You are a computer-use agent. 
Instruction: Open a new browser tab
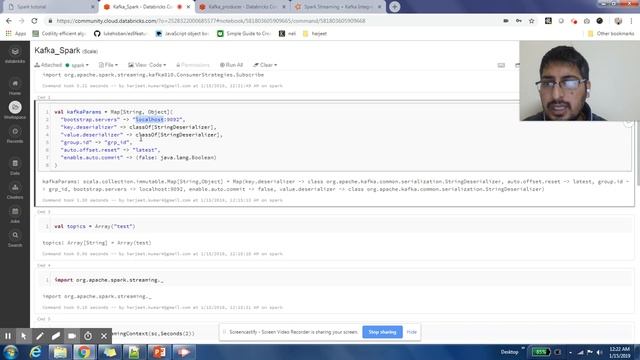pyautogui.click(x=395, y=7)
